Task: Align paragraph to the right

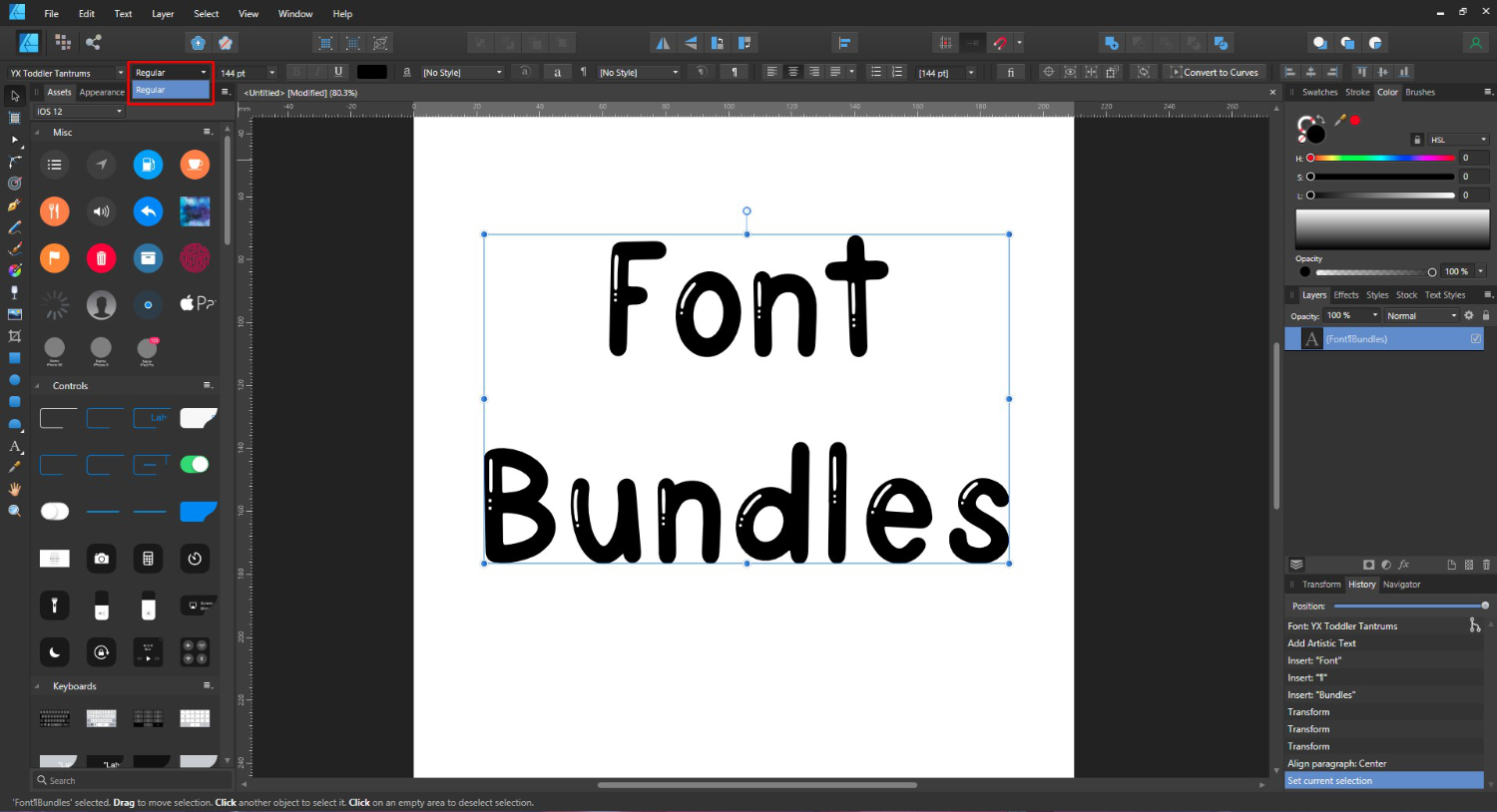Action: point(814,72)
